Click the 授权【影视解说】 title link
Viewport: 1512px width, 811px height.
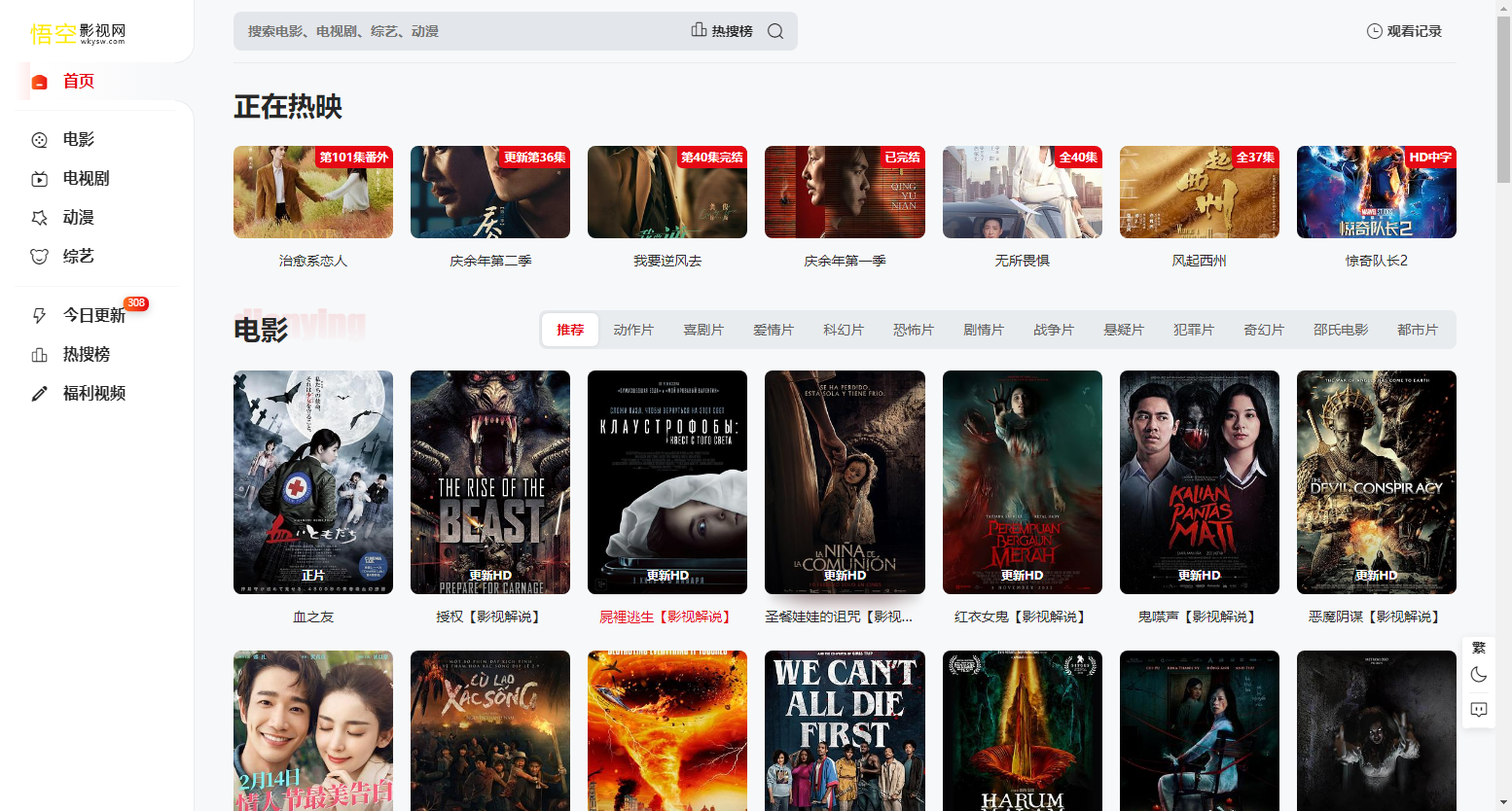(490, 617)
